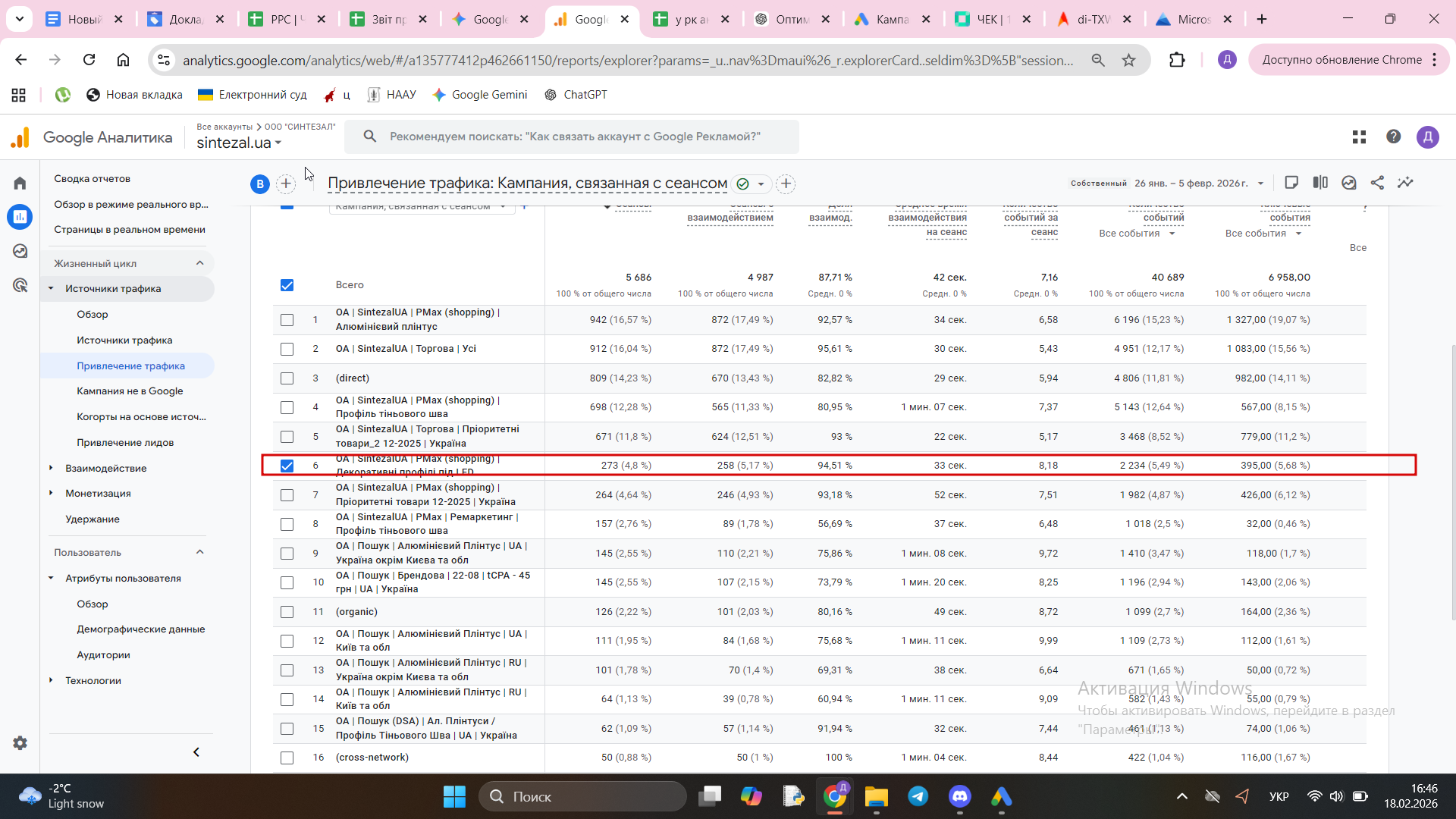
Task: Open Advertising section in left rail
Action: coord(20,285)
